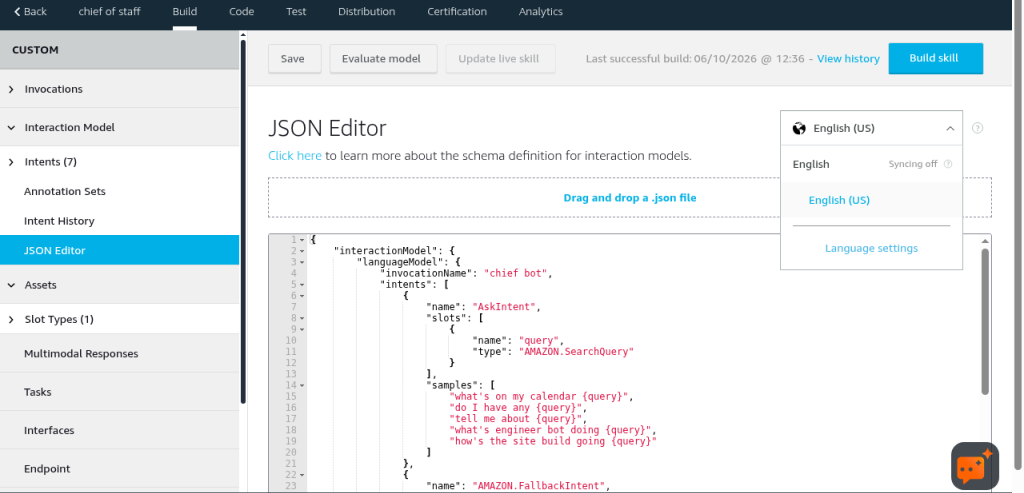Image resolution: width=1024 pixels, height=493 pixels.
Task: Fold the intents array at line 5
Action: [x=302, y=285]
